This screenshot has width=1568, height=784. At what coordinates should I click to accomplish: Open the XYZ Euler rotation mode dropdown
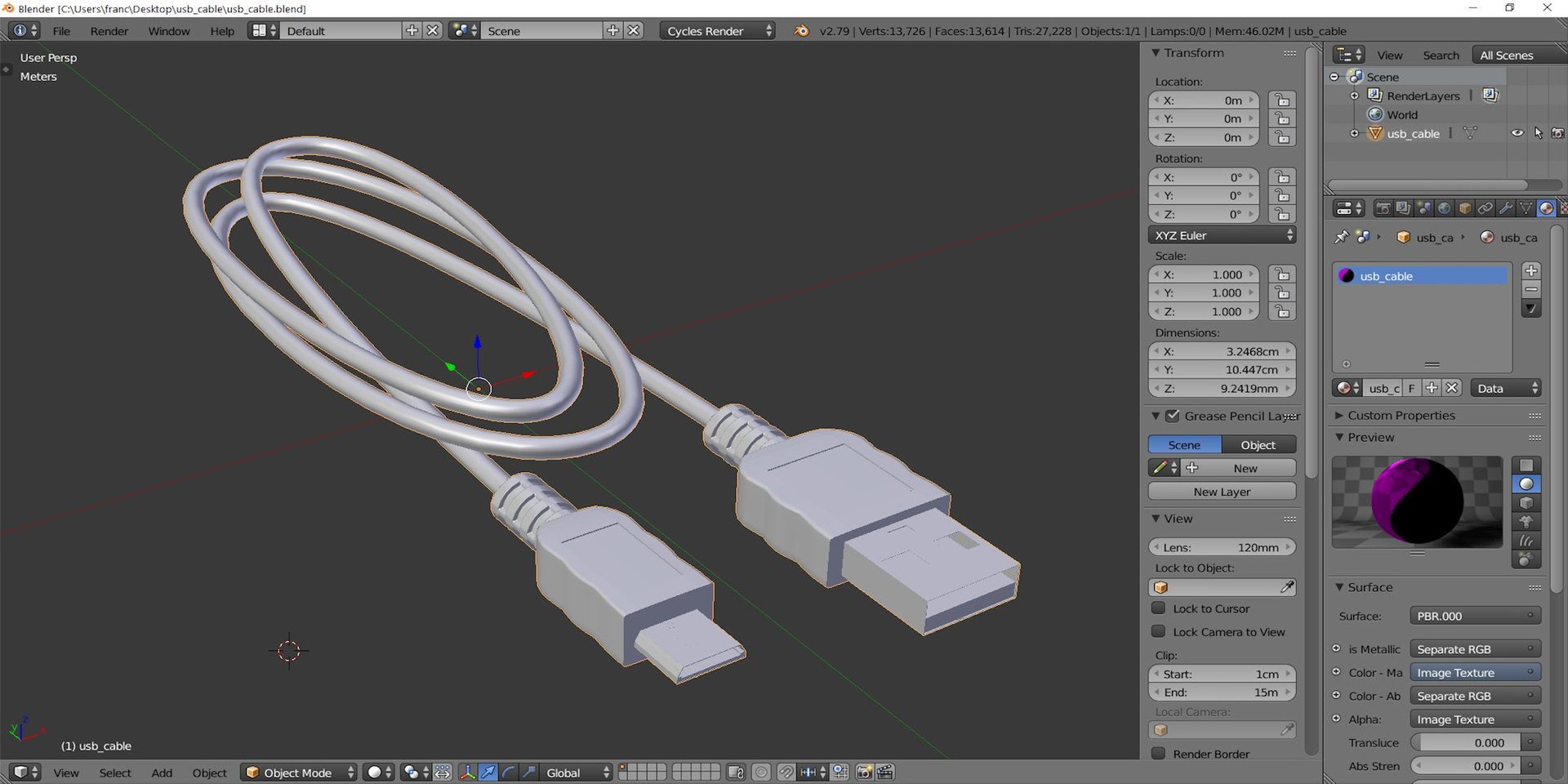1222,235
